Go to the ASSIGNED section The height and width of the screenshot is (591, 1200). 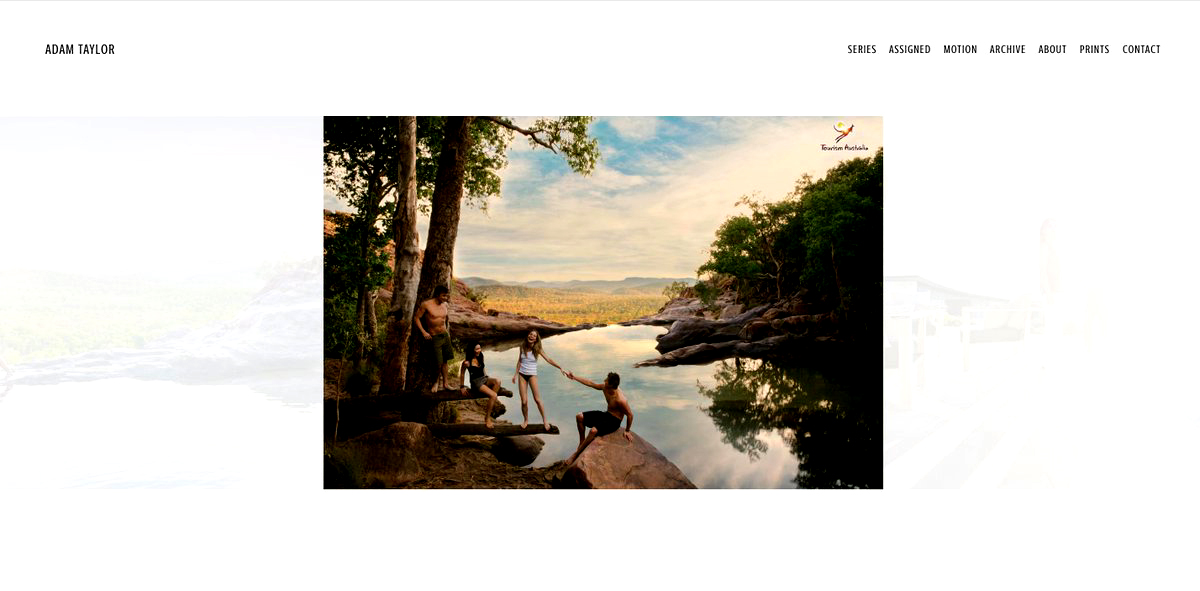pyautogui.click(x=909, y=49)
